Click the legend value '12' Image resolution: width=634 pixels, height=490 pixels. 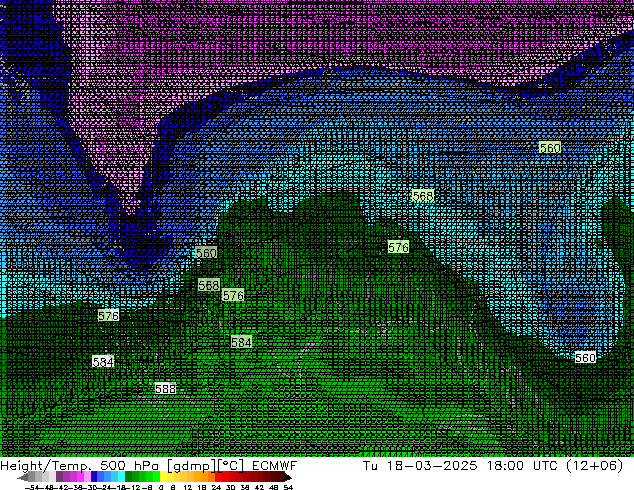(x=188, y=487)
